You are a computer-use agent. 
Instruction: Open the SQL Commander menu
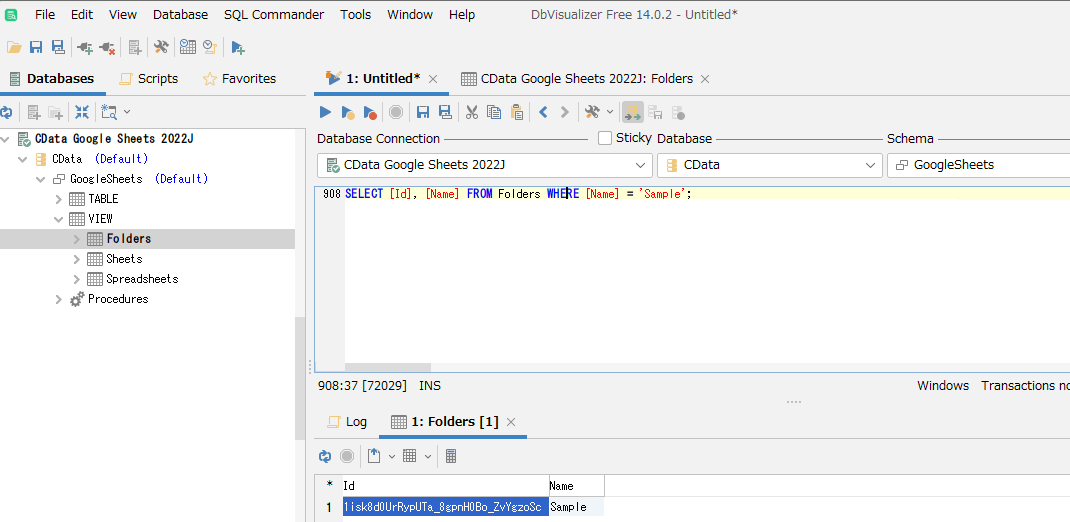tap(274, 14)
